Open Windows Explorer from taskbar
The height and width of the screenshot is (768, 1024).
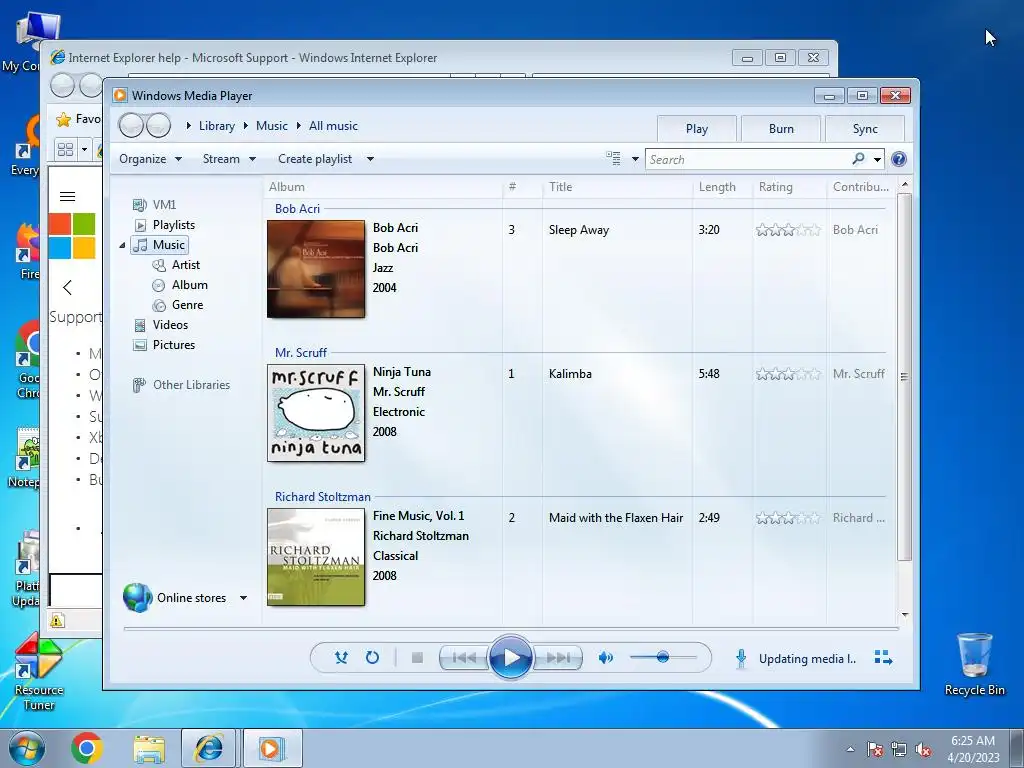click(149, 749)
